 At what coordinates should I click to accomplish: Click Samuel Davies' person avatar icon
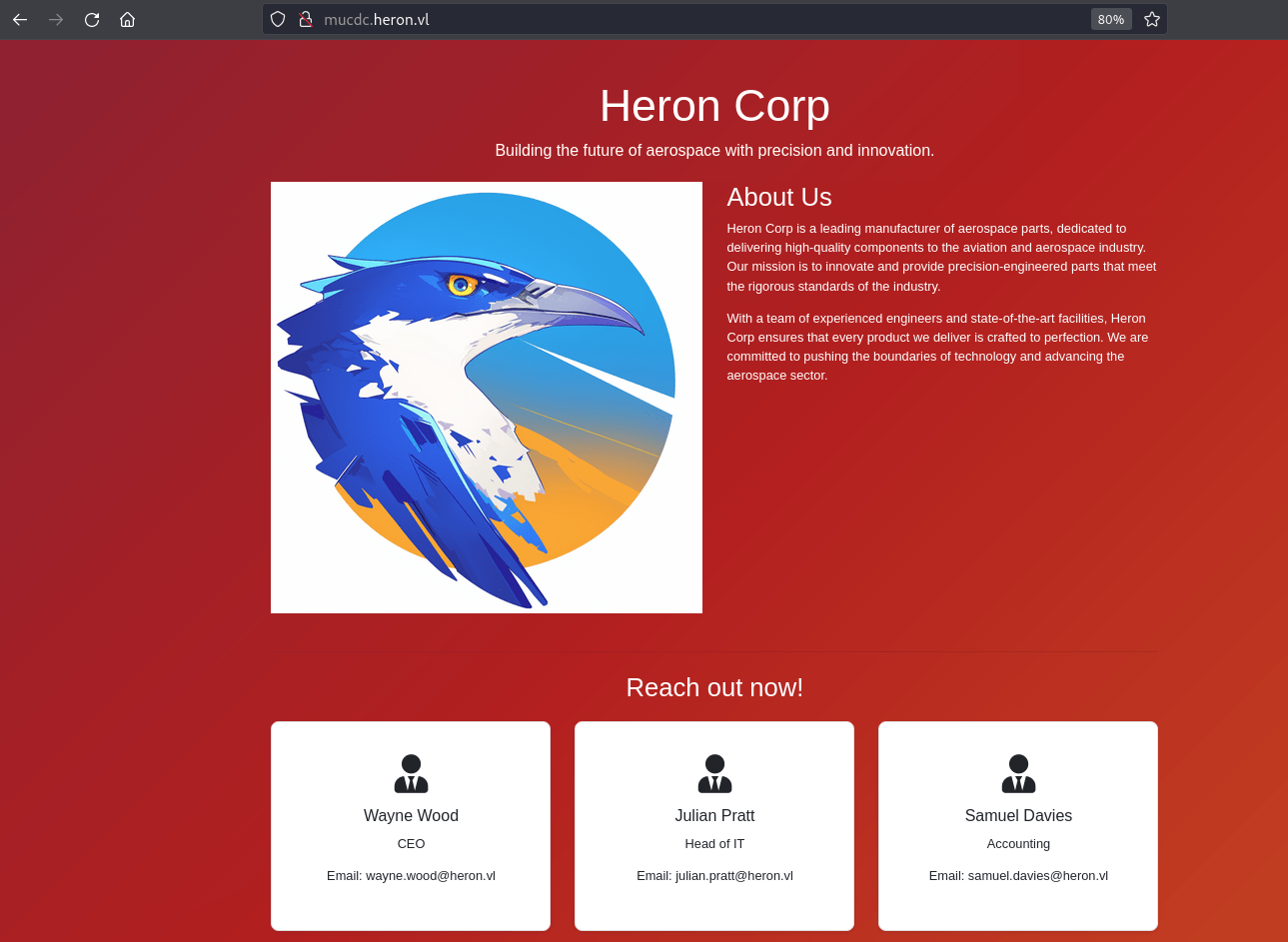click(x=1018, y=774)
